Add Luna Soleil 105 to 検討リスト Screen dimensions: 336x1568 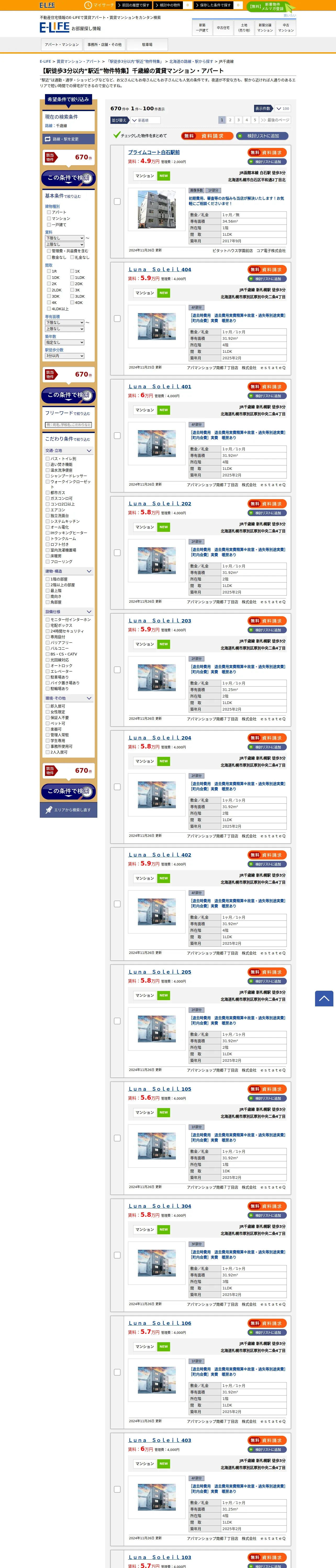coord(267,1099)
